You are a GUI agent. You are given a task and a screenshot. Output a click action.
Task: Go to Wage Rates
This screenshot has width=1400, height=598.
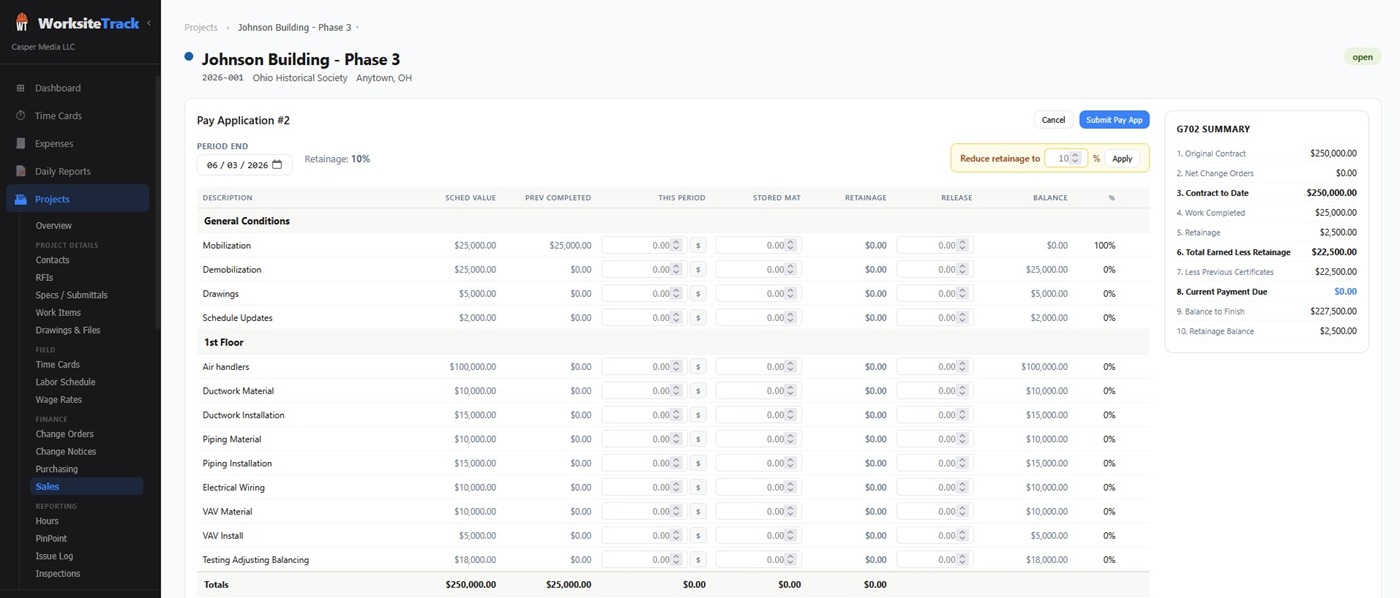59,400
